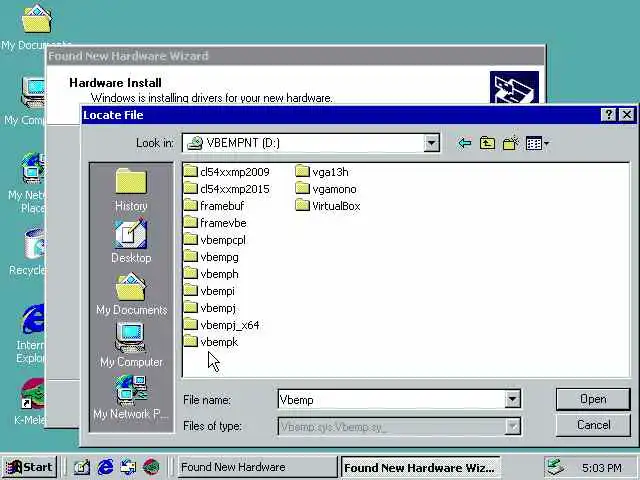Image resolution: width=640 pixels, height=480 pixels.
Task: Select the cl54xxmp2015 folder
Action: [x=227, y=189]
